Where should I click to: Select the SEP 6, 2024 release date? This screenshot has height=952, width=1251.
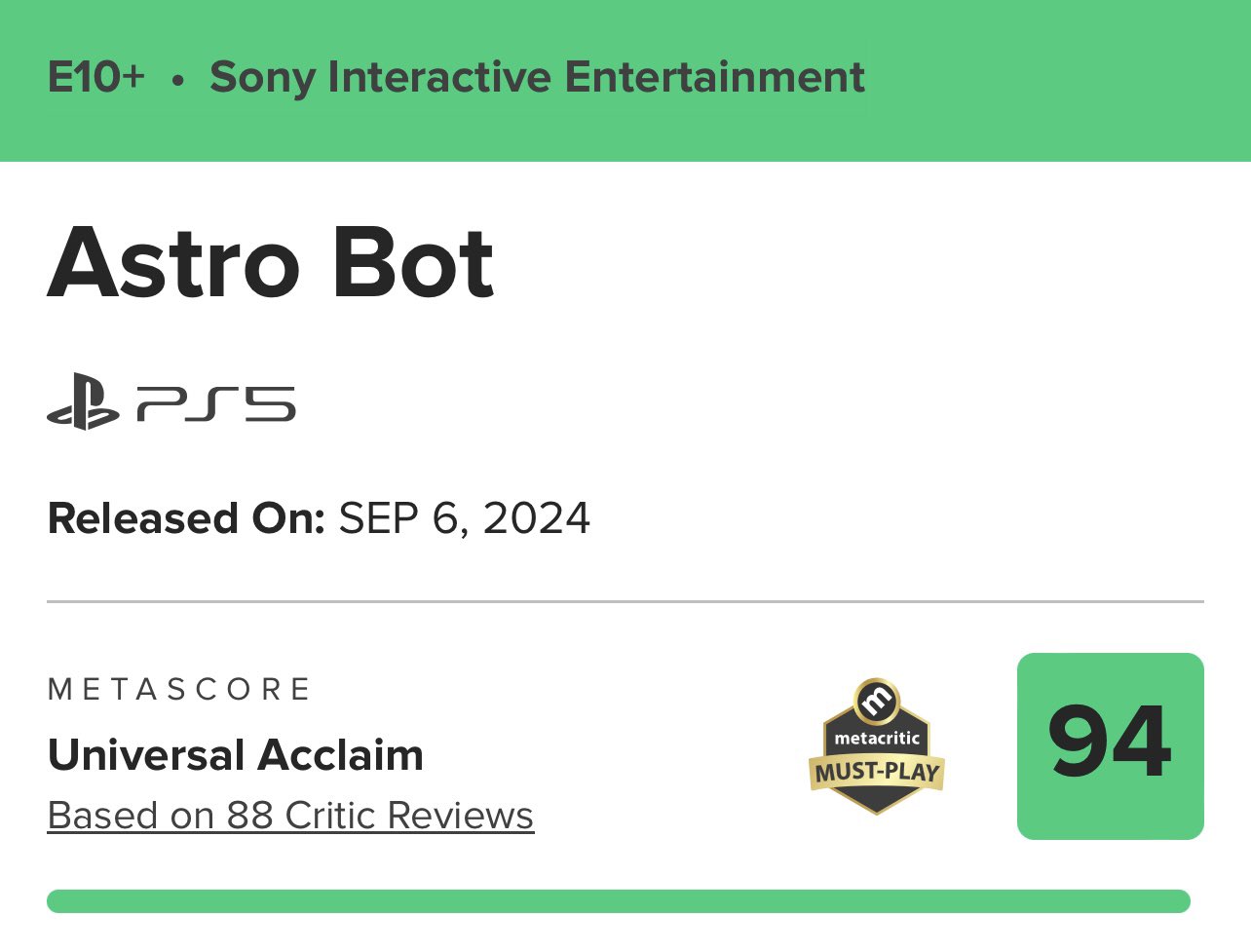[x=464, y=518]
